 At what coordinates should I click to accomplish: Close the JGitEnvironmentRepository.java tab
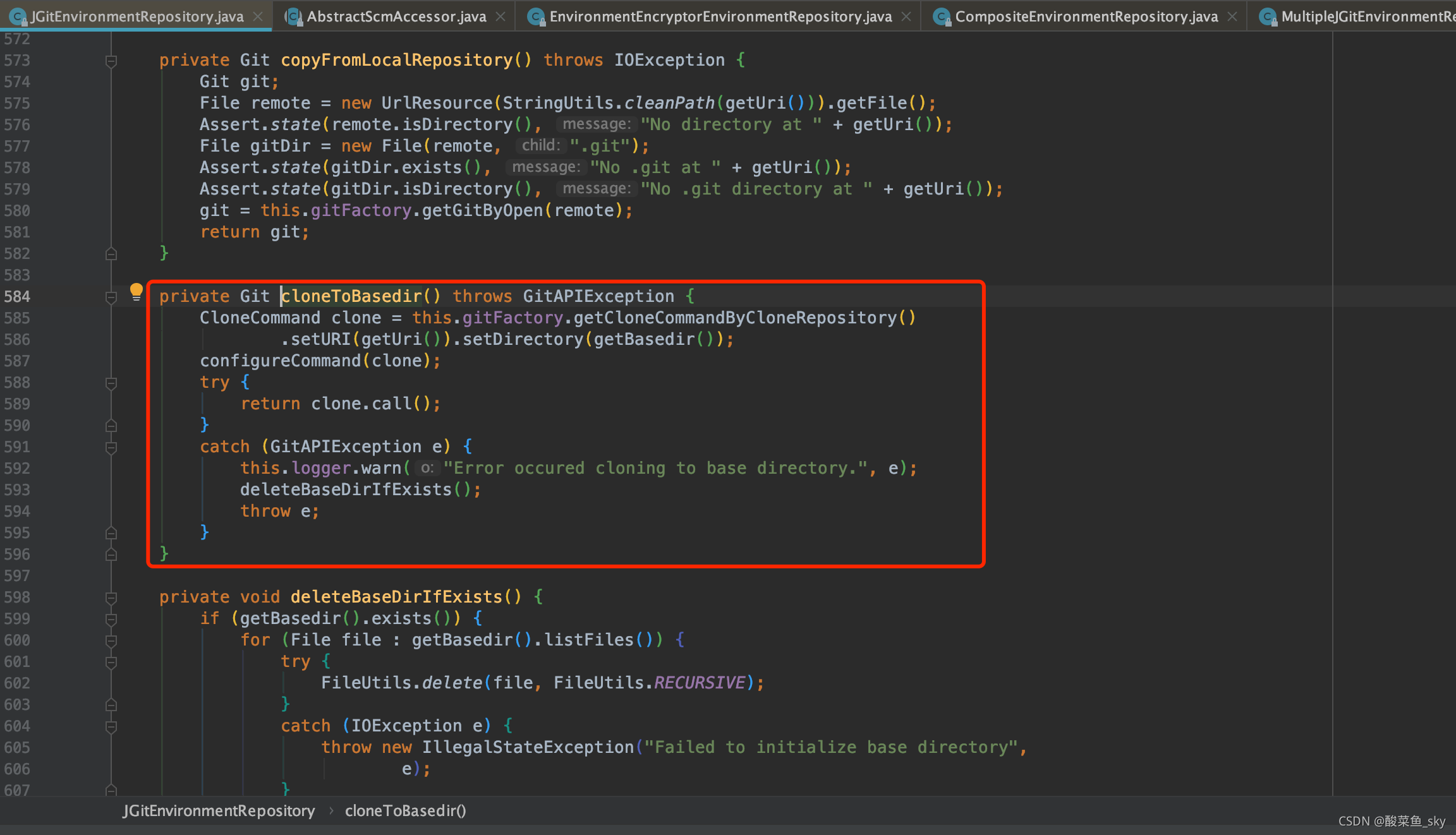tap(258, 16)
